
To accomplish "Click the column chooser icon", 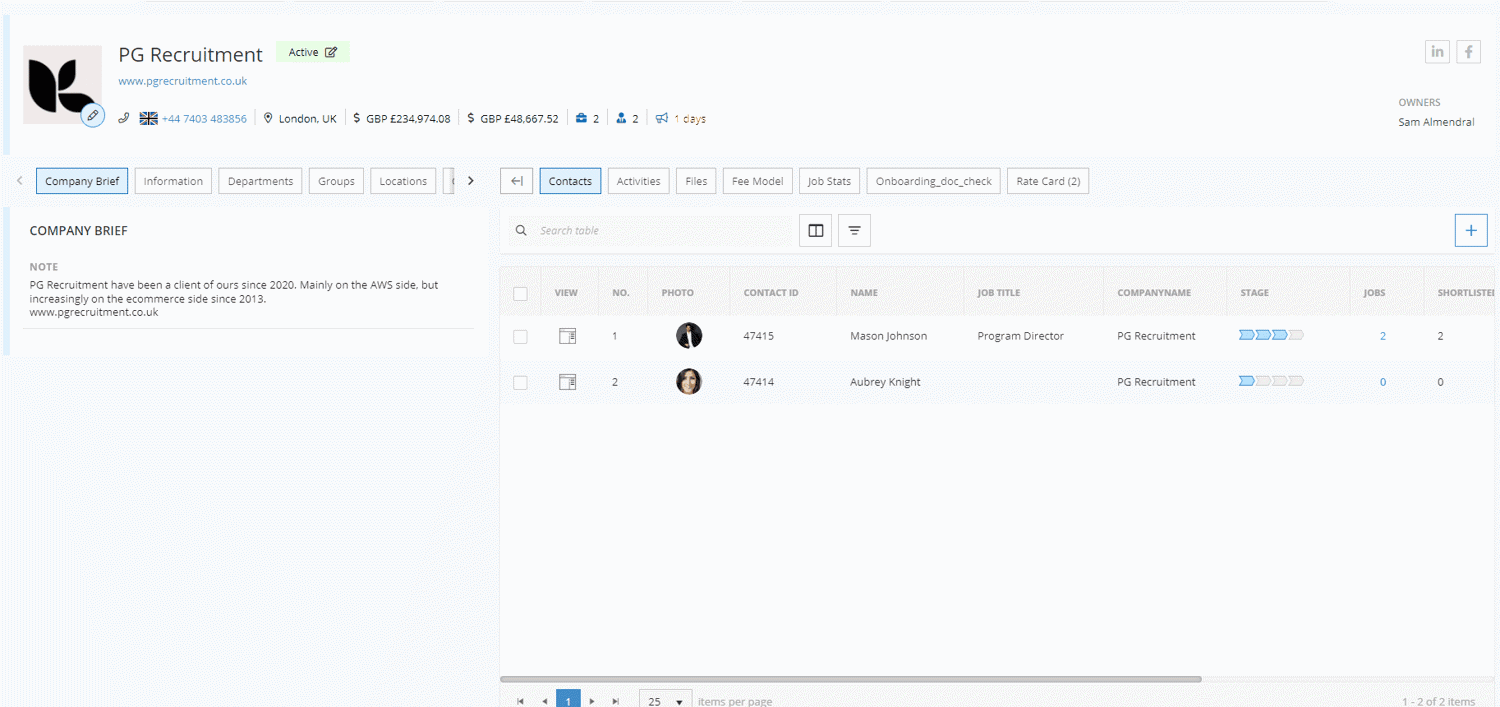I will [815, 230].
